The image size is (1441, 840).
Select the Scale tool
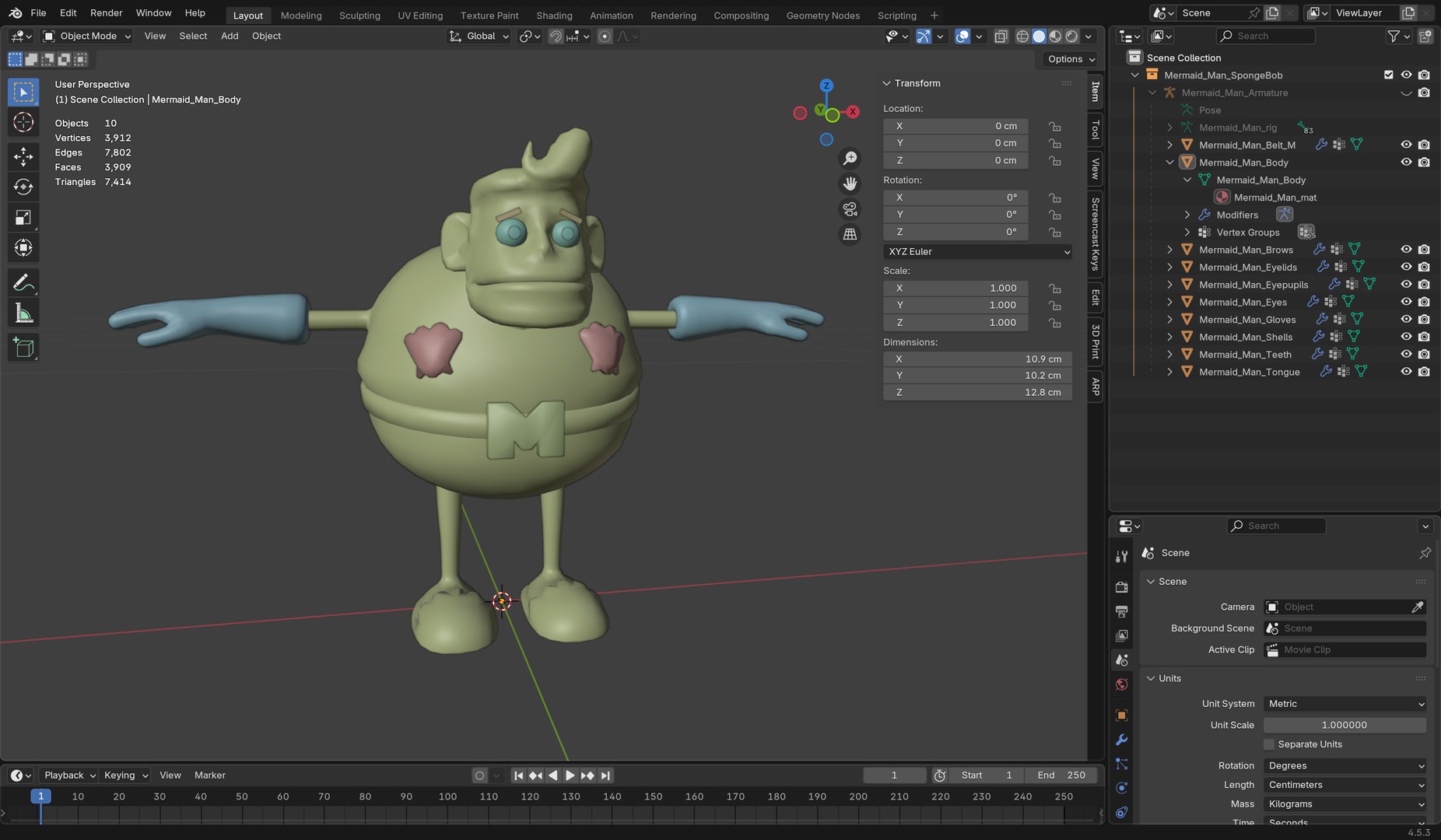23,218
